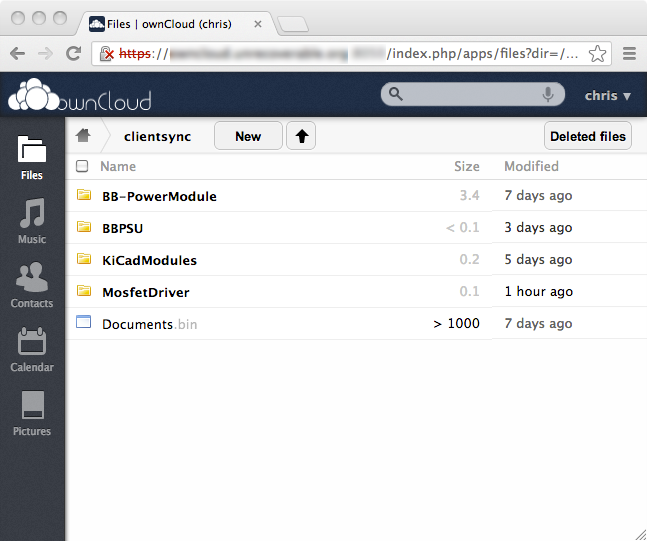Viewport: 647px width, 541px height.
Task: Click browser back arrow
Action: pyautogui.click(x=17, y=53)
